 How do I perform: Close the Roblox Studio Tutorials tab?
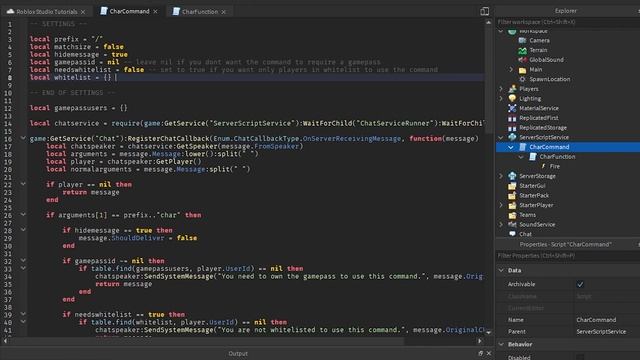(x=83, y=12)
